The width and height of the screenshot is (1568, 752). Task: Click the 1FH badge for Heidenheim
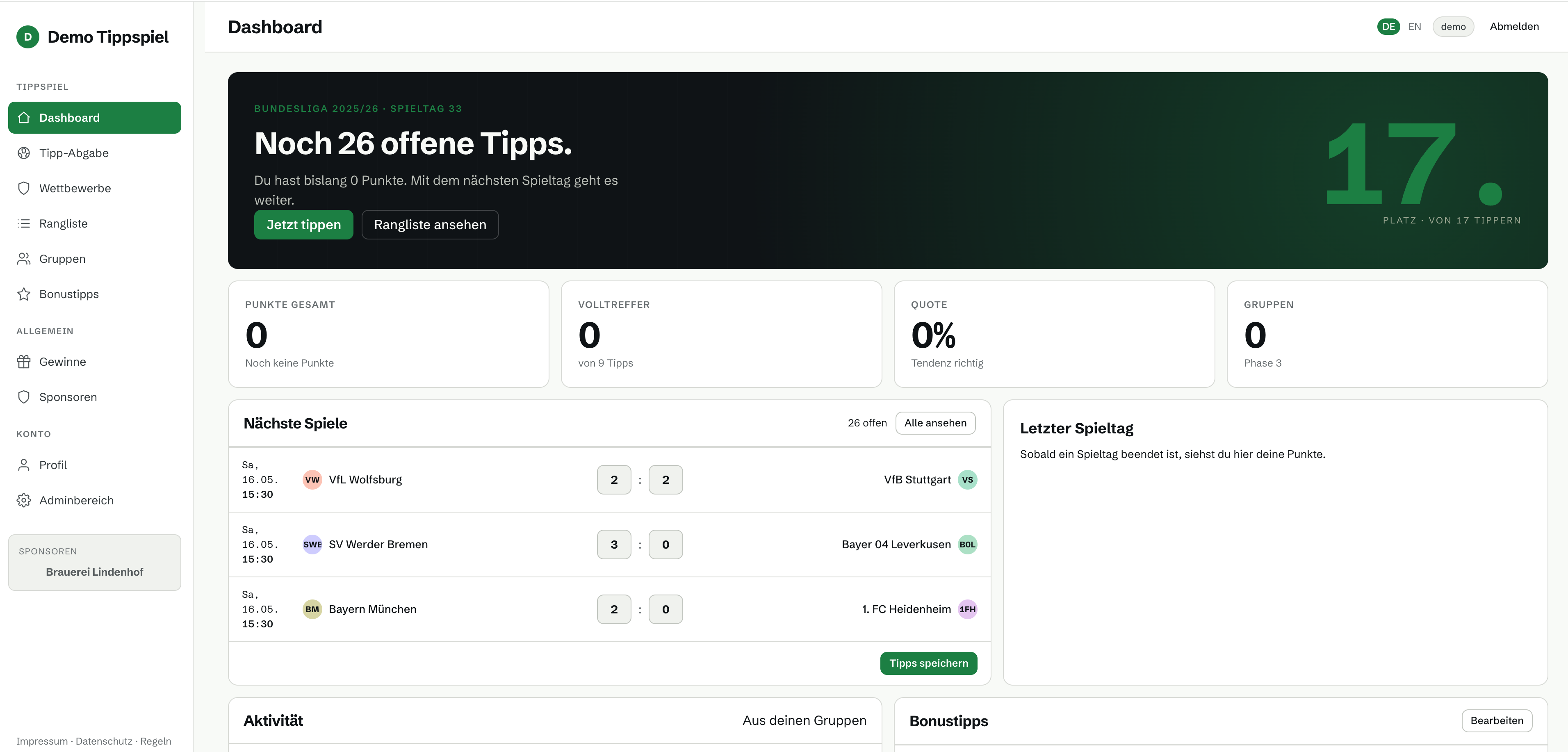[x=967, y=609]
